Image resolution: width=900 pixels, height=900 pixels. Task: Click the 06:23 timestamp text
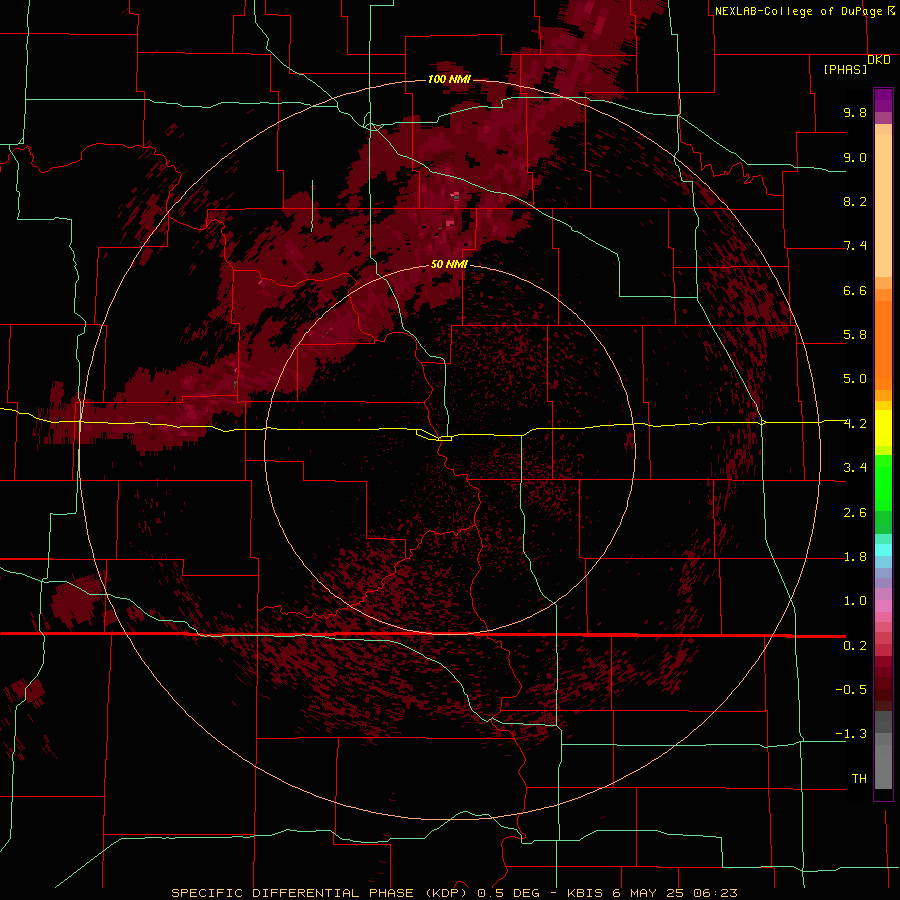coord(715,893)
